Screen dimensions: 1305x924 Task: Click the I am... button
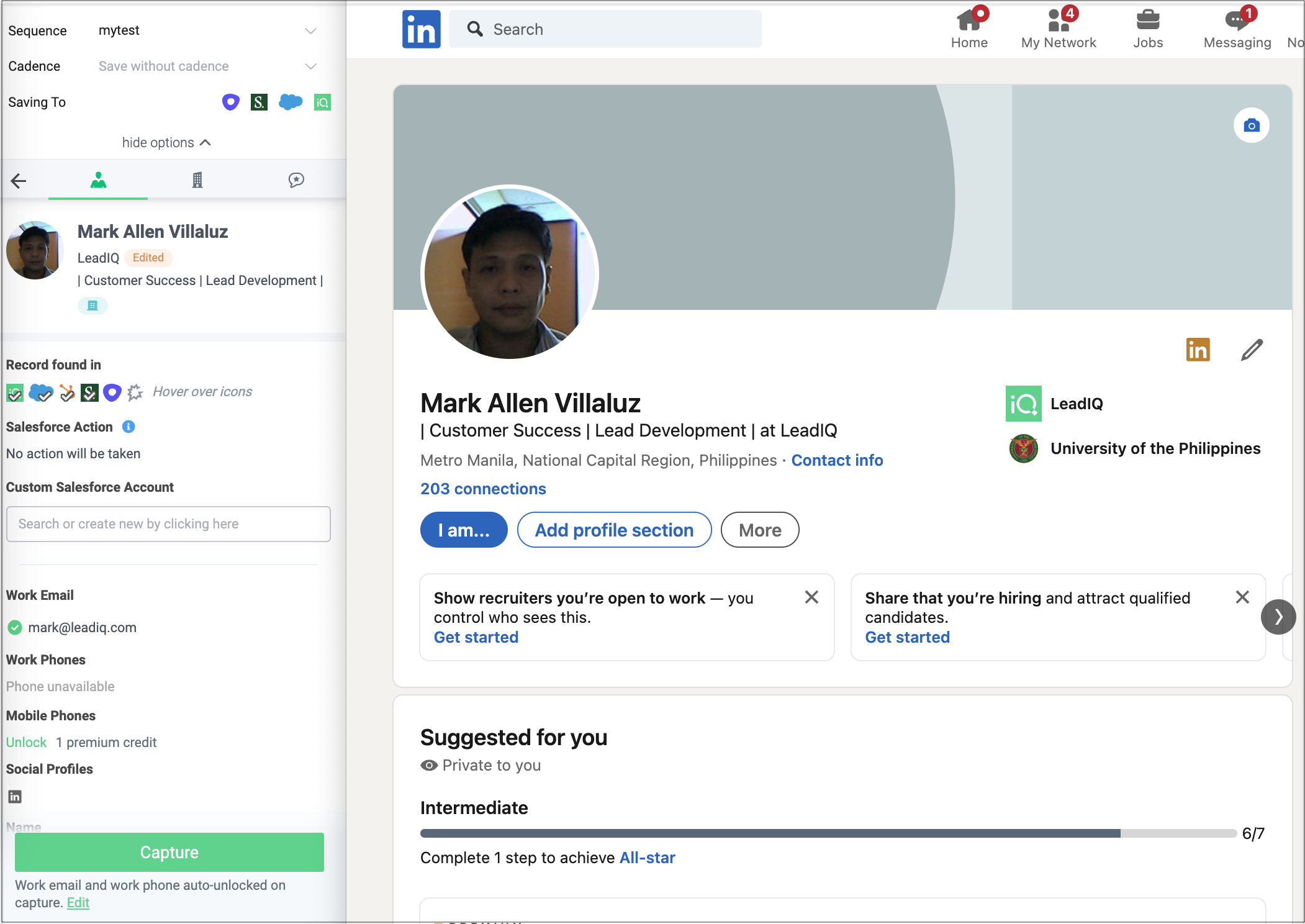point(464,530)
